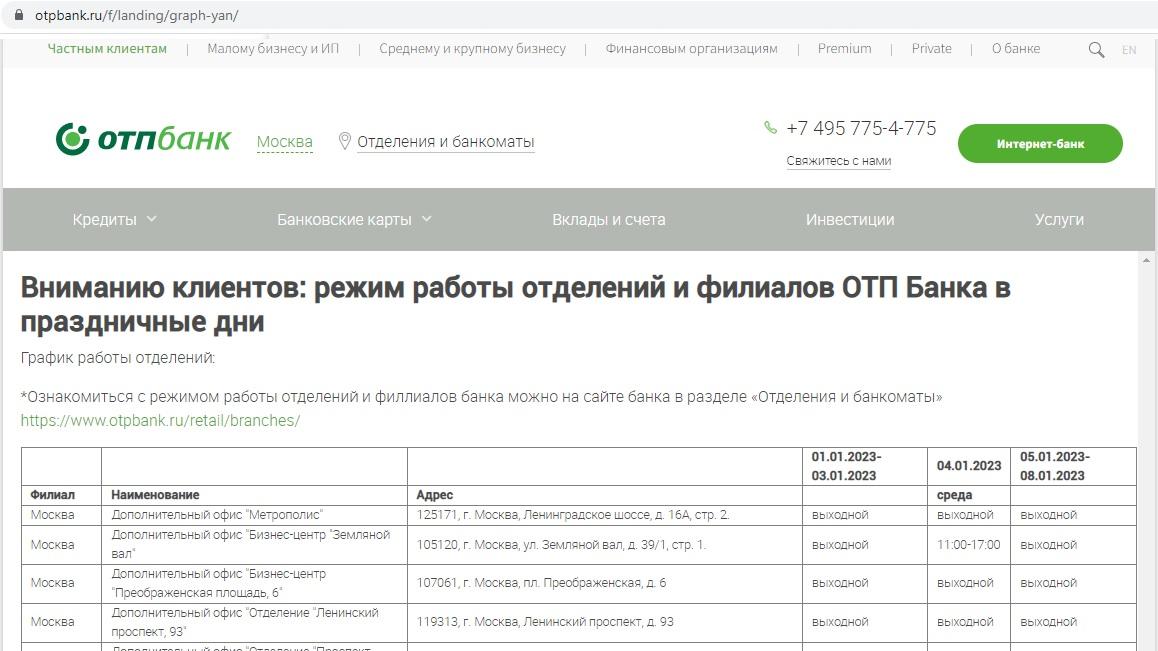Click the Свяжитесь с нами link
Screen dimensions: 1158x651
[838, 161]
